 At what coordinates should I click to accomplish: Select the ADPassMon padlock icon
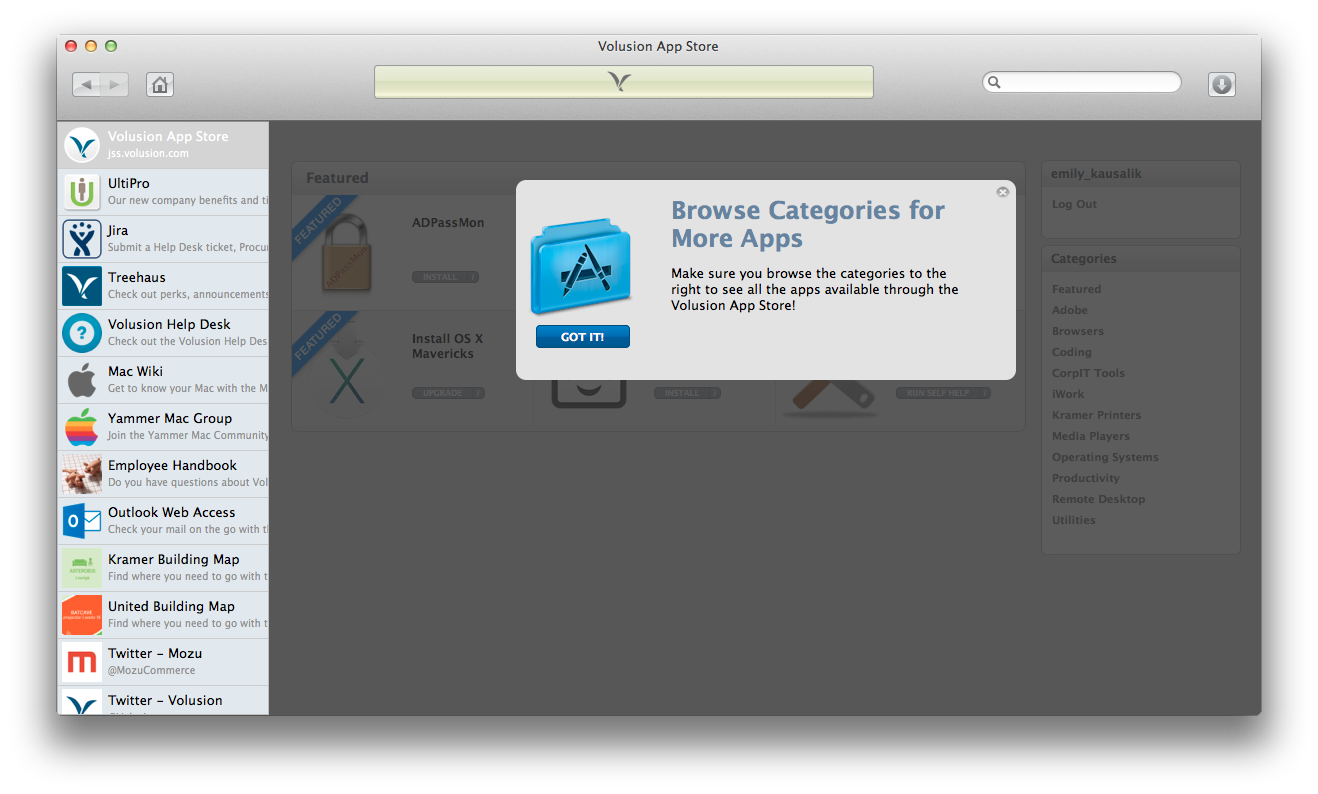tap(346, 255)
